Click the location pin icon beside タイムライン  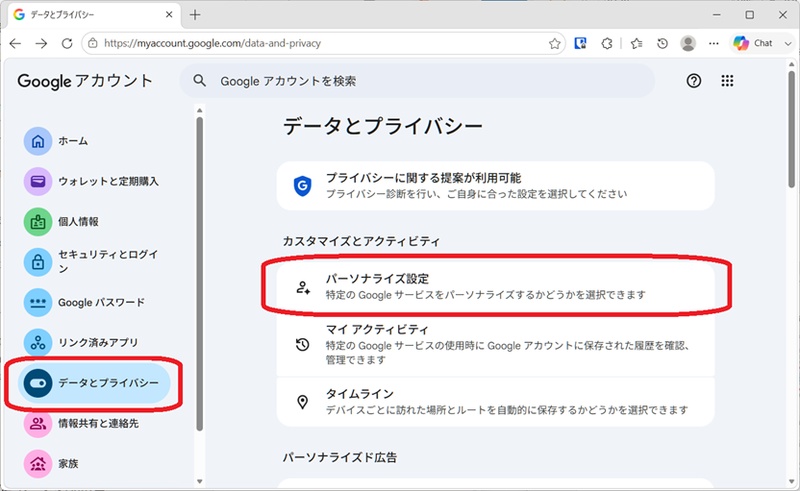point(303,402)
